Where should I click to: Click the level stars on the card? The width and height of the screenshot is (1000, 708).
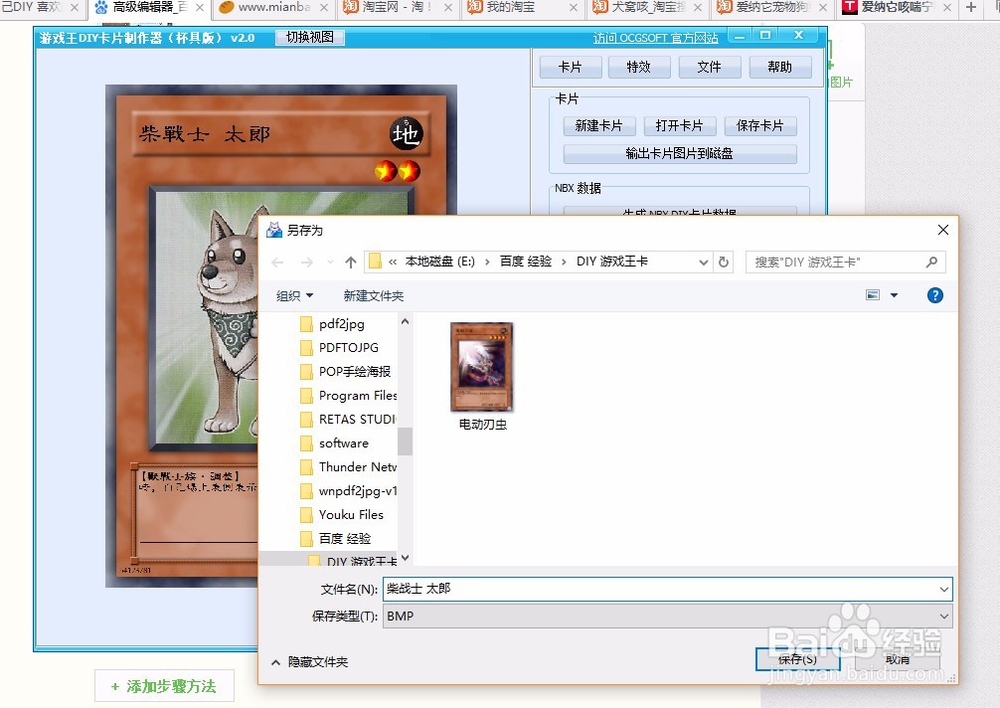pyautogui.click(x=397, y=171)
